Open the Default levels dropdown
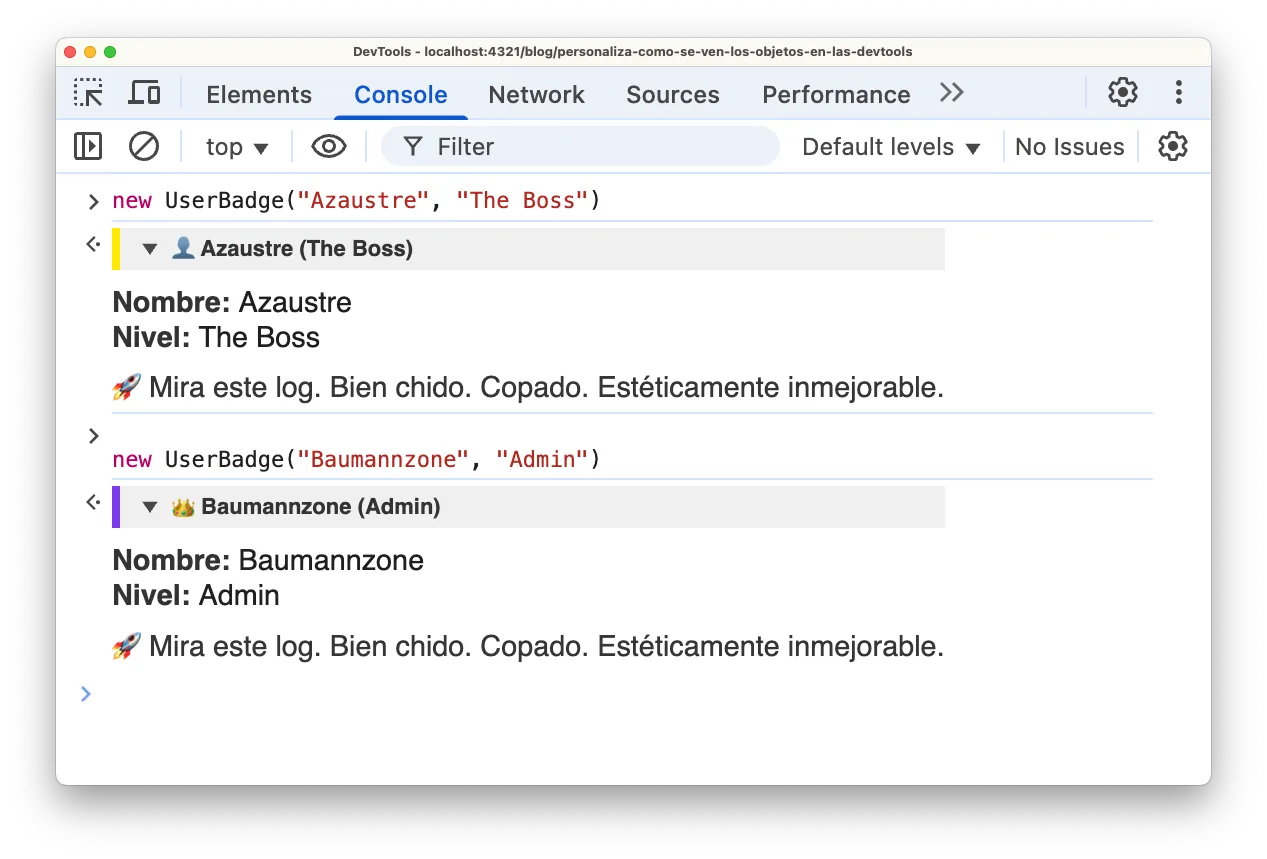1267x859 pixels. (889, 146)
